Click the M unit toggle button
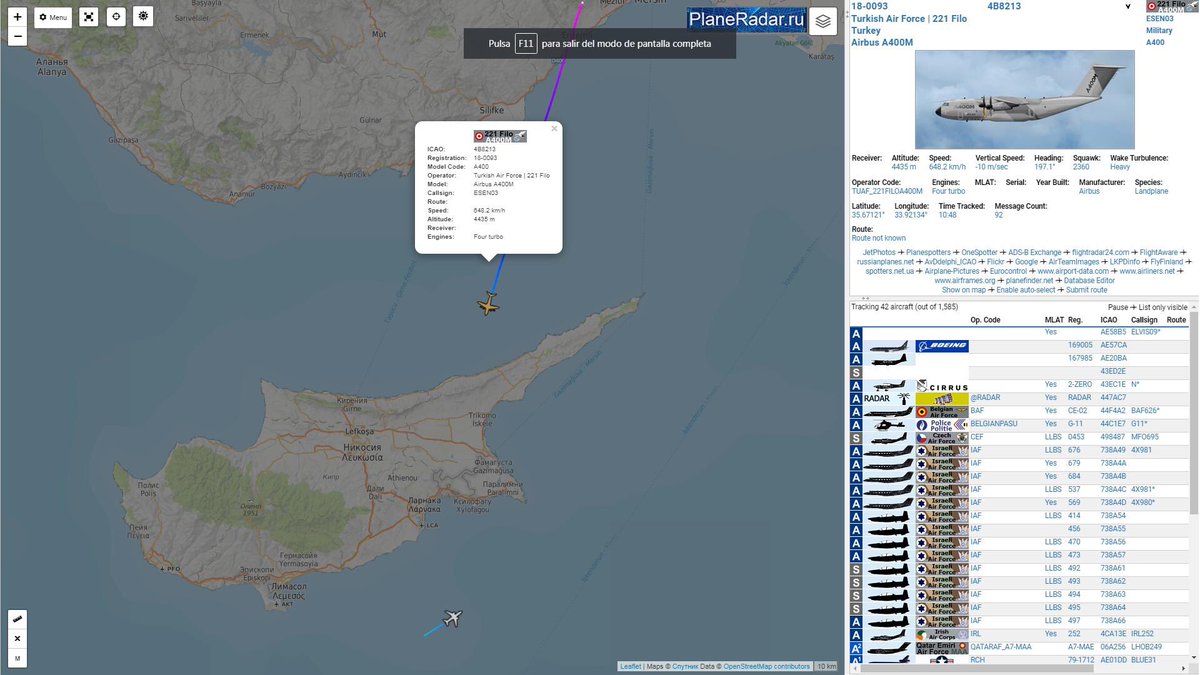This screenshot has width=1200, height=675. [x=17, y=658]
